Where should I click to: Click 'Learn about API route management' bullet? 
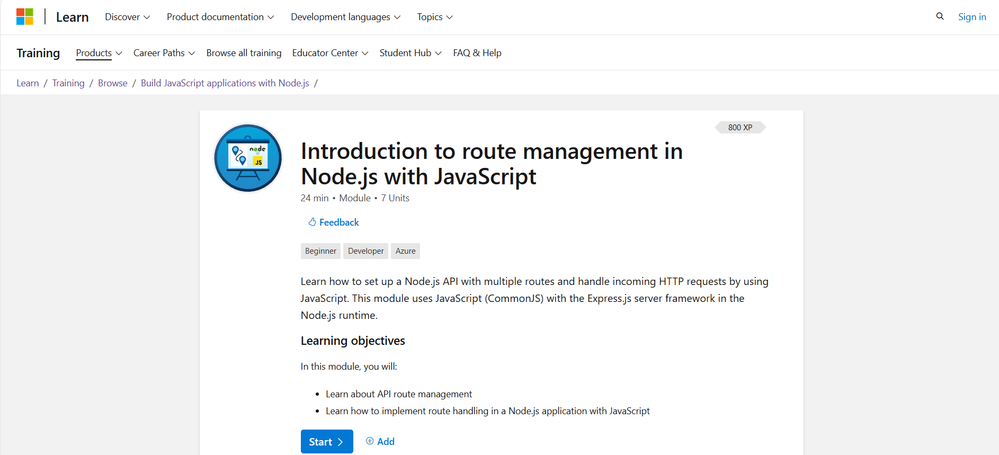pyautogui.click(x=399, y=394)
